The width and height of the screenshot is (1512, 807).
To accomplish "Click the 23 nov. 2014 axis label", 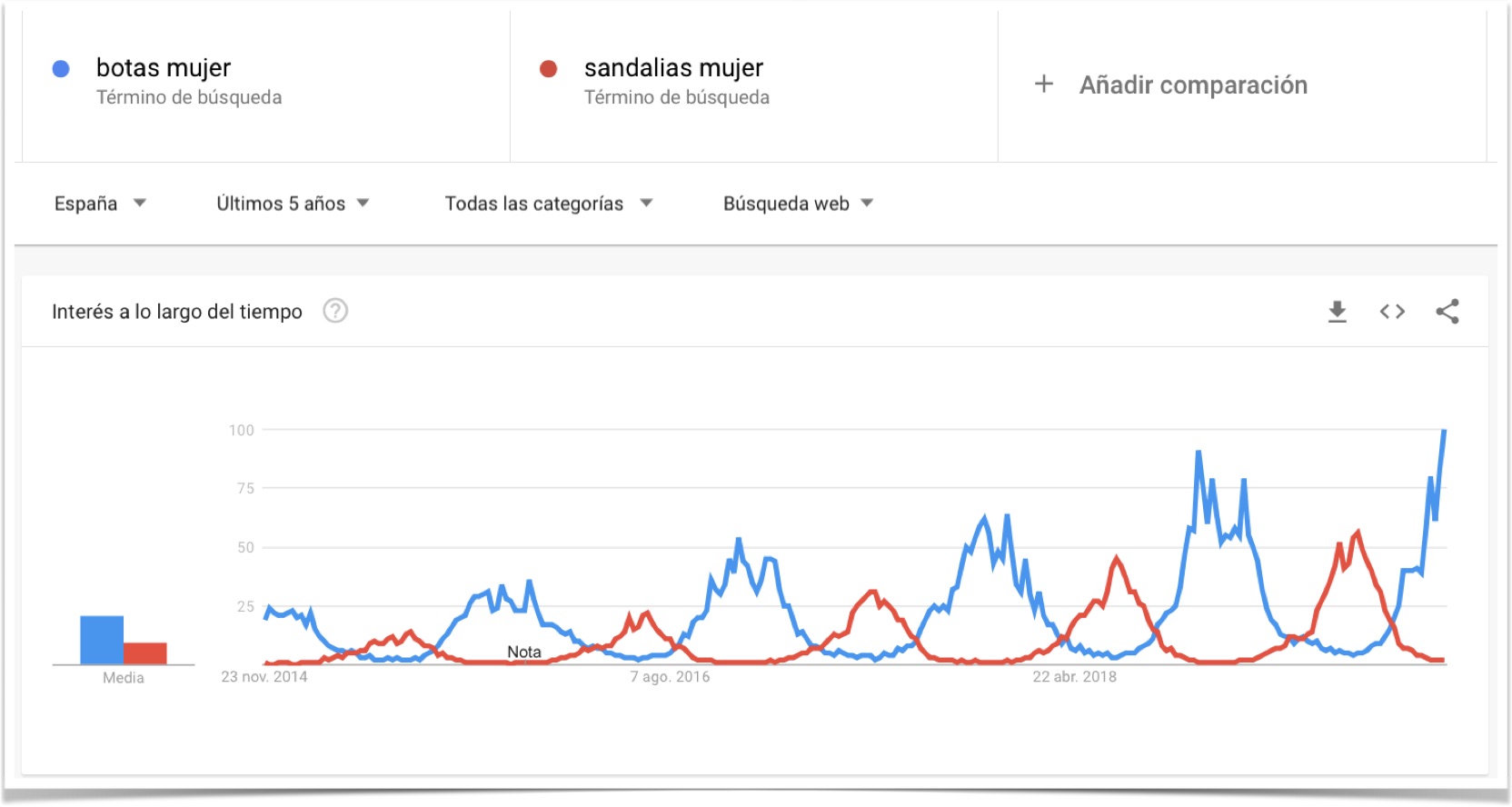I will [264, 676].
